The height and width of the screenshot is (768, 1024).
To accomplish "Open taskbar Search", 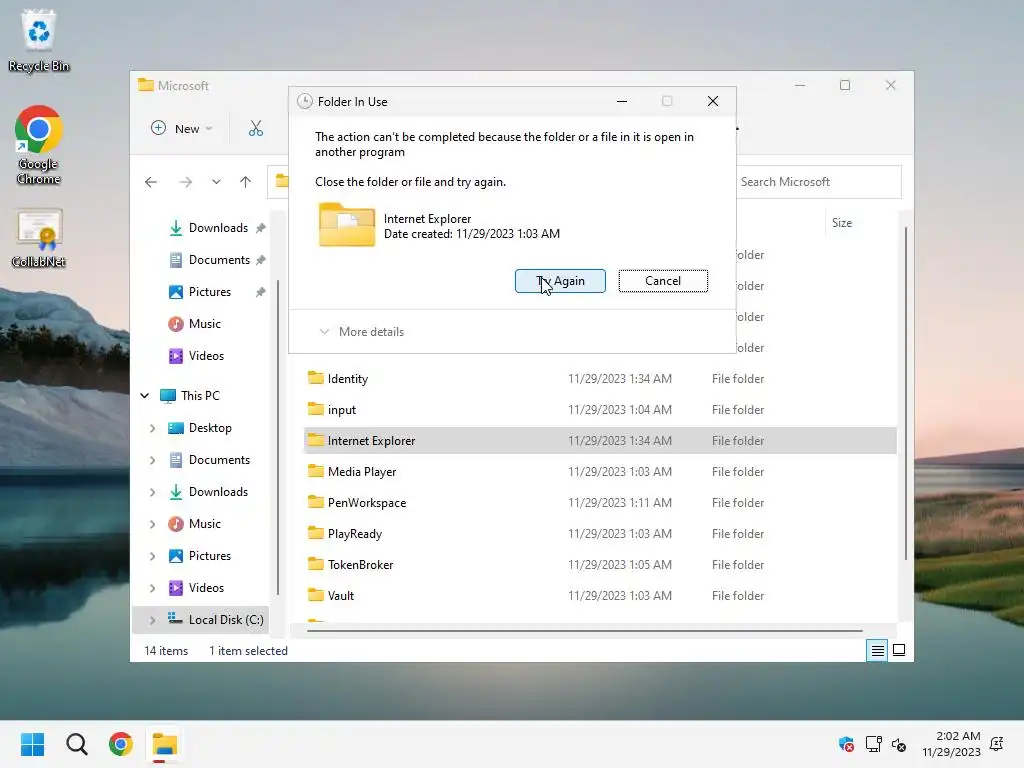I will [x=76, y=744].
